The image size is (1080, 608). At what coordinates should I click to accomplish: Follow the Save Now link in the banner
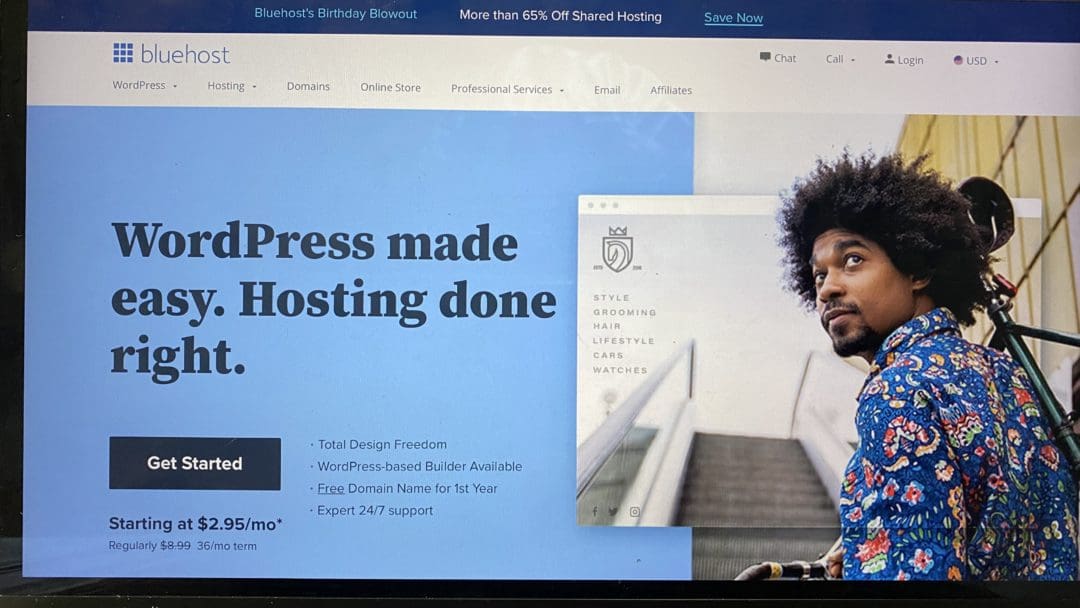click(x=732, y=17)
